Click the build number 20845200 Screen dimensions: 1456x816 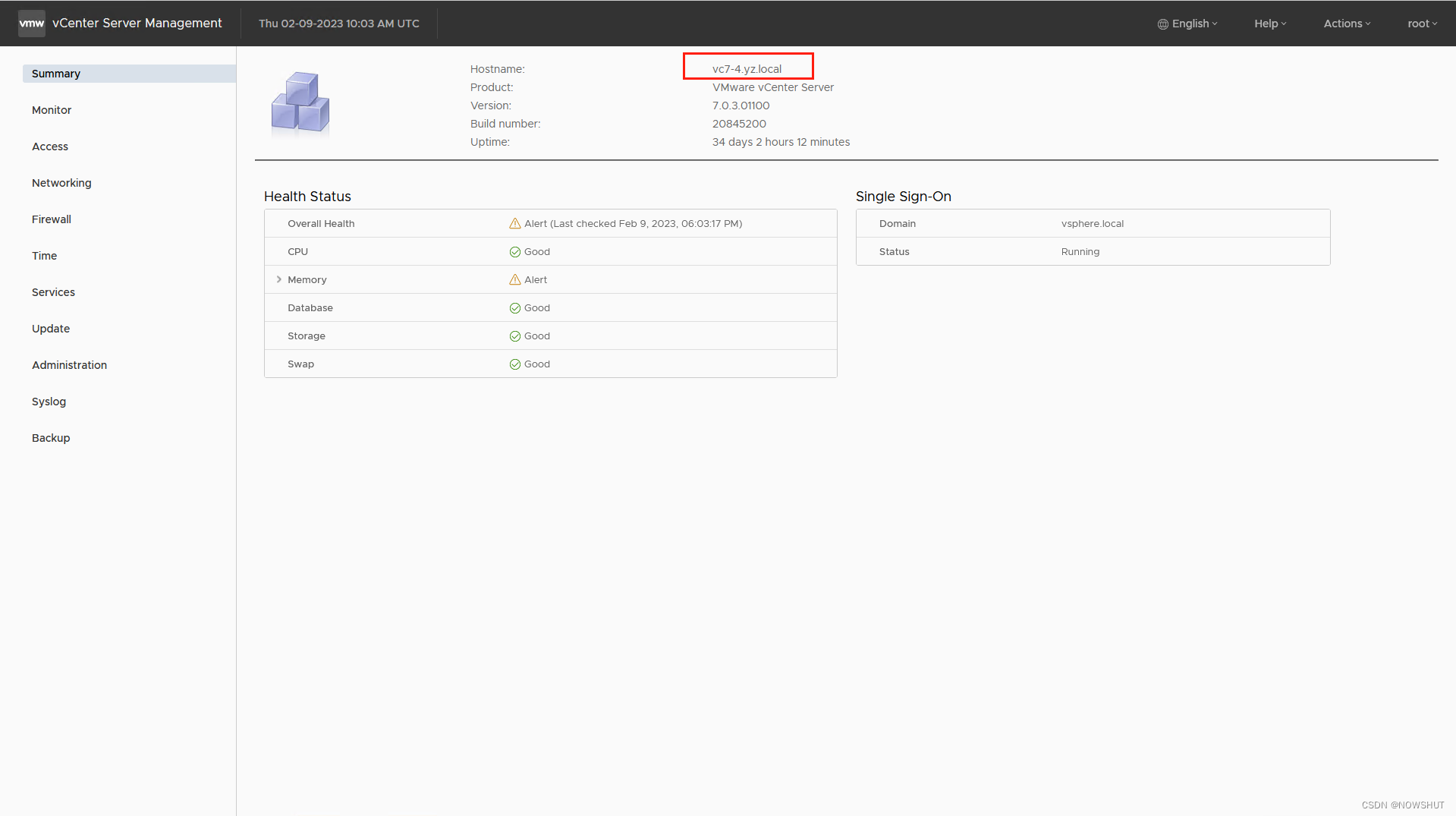click(x=739, y=124)
